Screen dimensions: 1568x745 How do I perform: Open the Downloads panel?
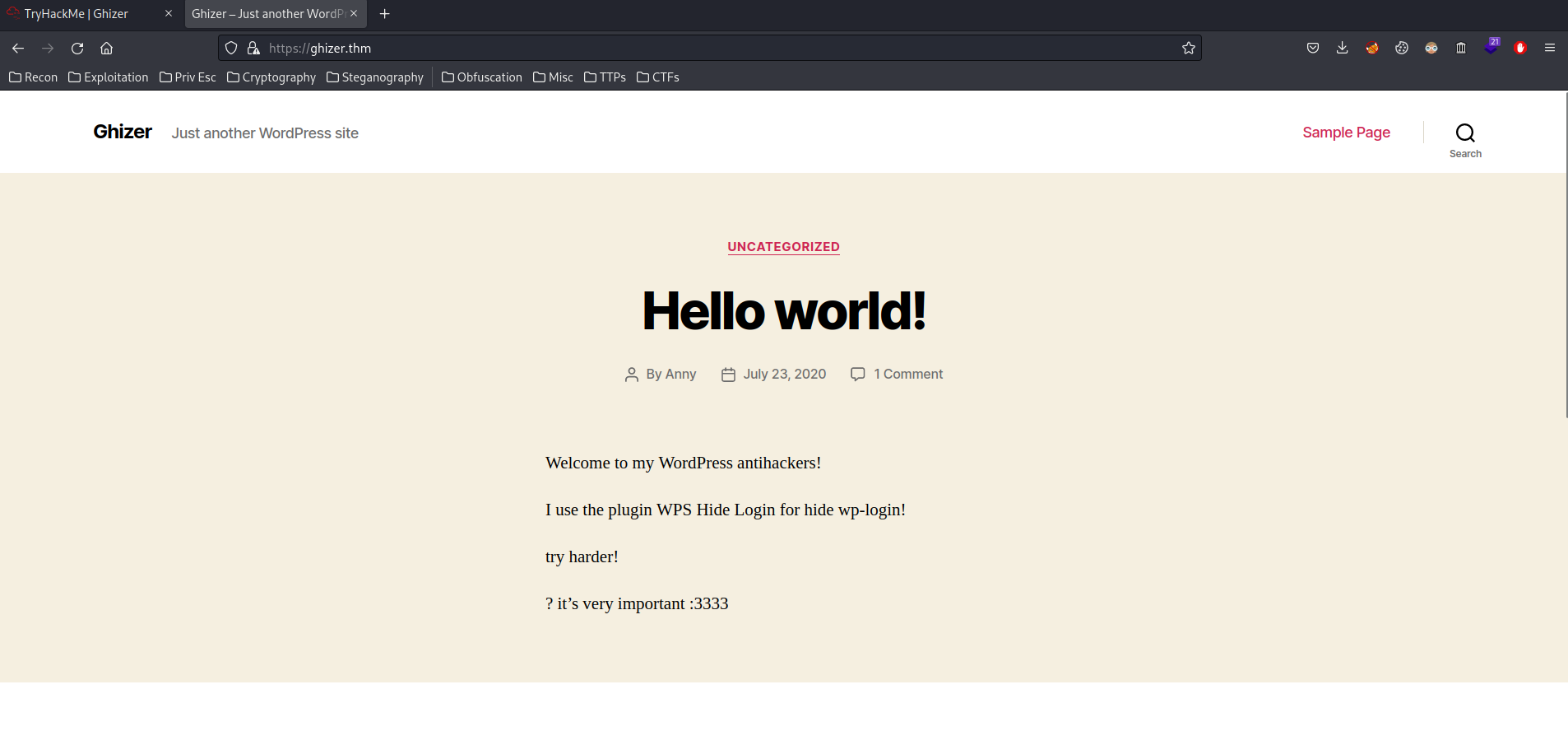[x=1343, y=49]
